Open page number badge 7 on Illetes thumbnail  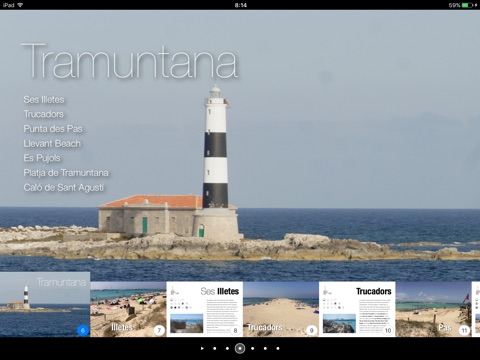[x=159, y=330]
